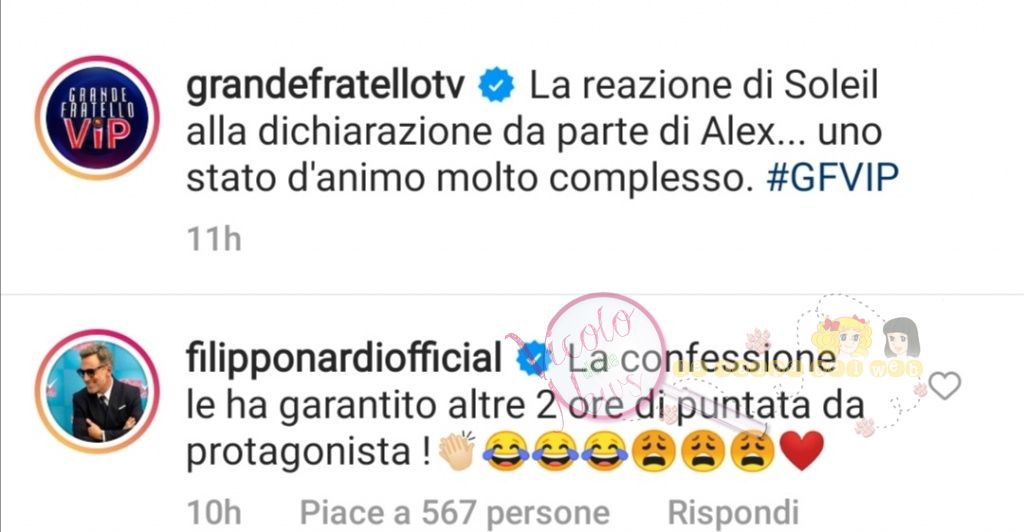This screenshot has width=1024, height=532.
Task: Click the verified badge beside grandefratellotv
Action: pyautogui.click(x=496, y=86)
